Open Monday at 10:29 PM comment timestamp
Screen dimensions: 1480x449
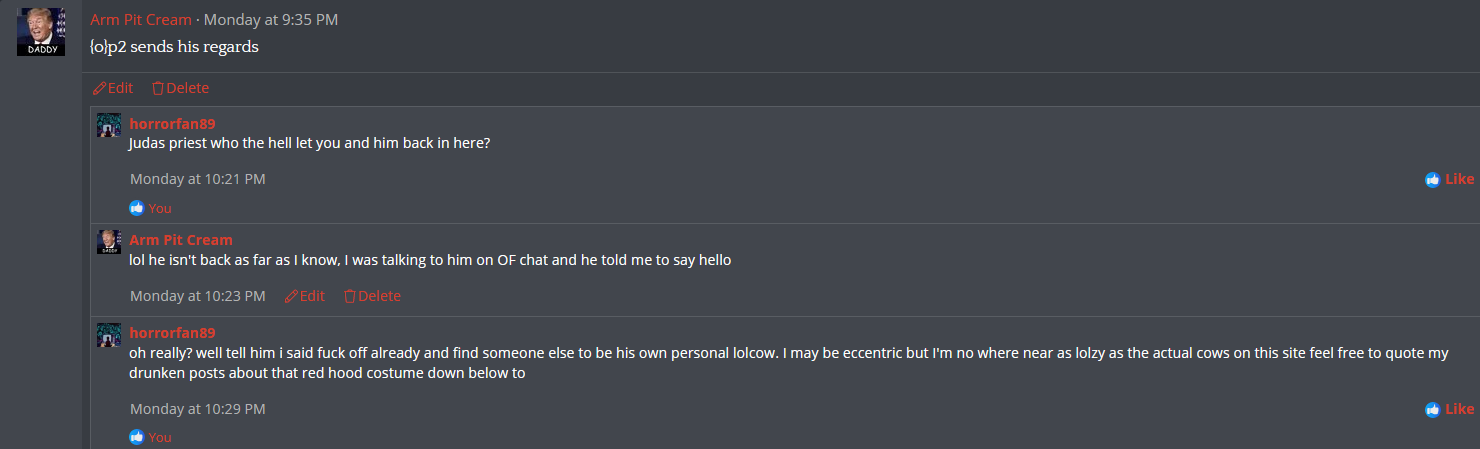click(198, 409)
